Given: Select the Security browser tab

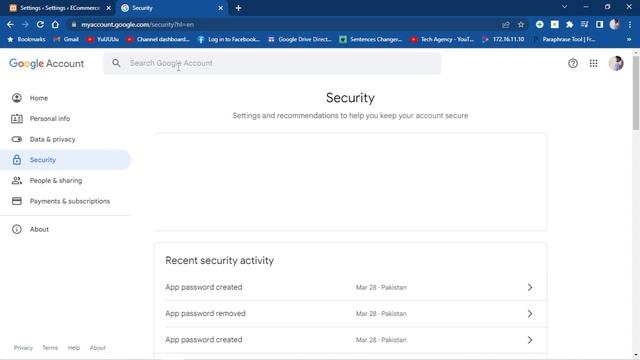Looking at the screenshot, I should [171, 8].
